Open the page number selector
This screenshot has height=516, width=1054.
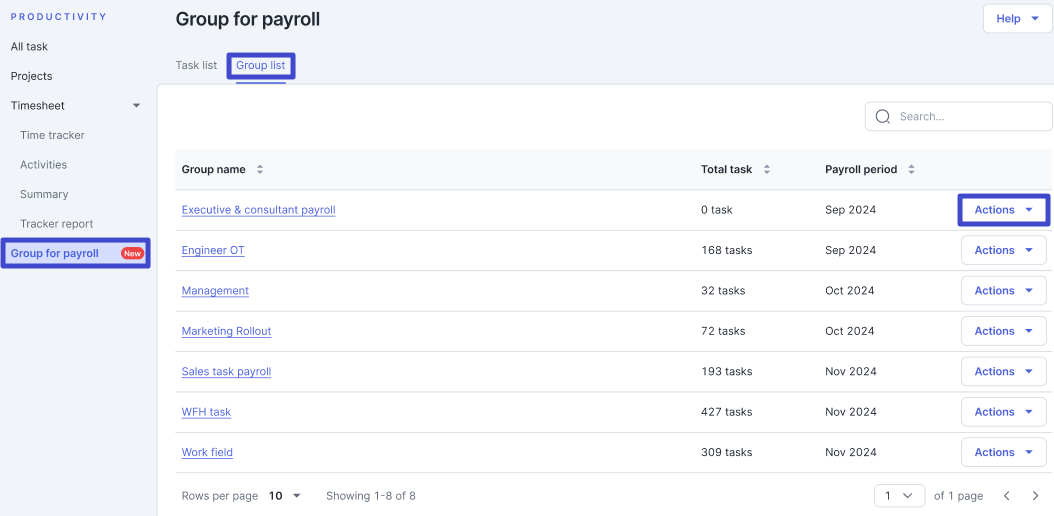tap(899, 496)
